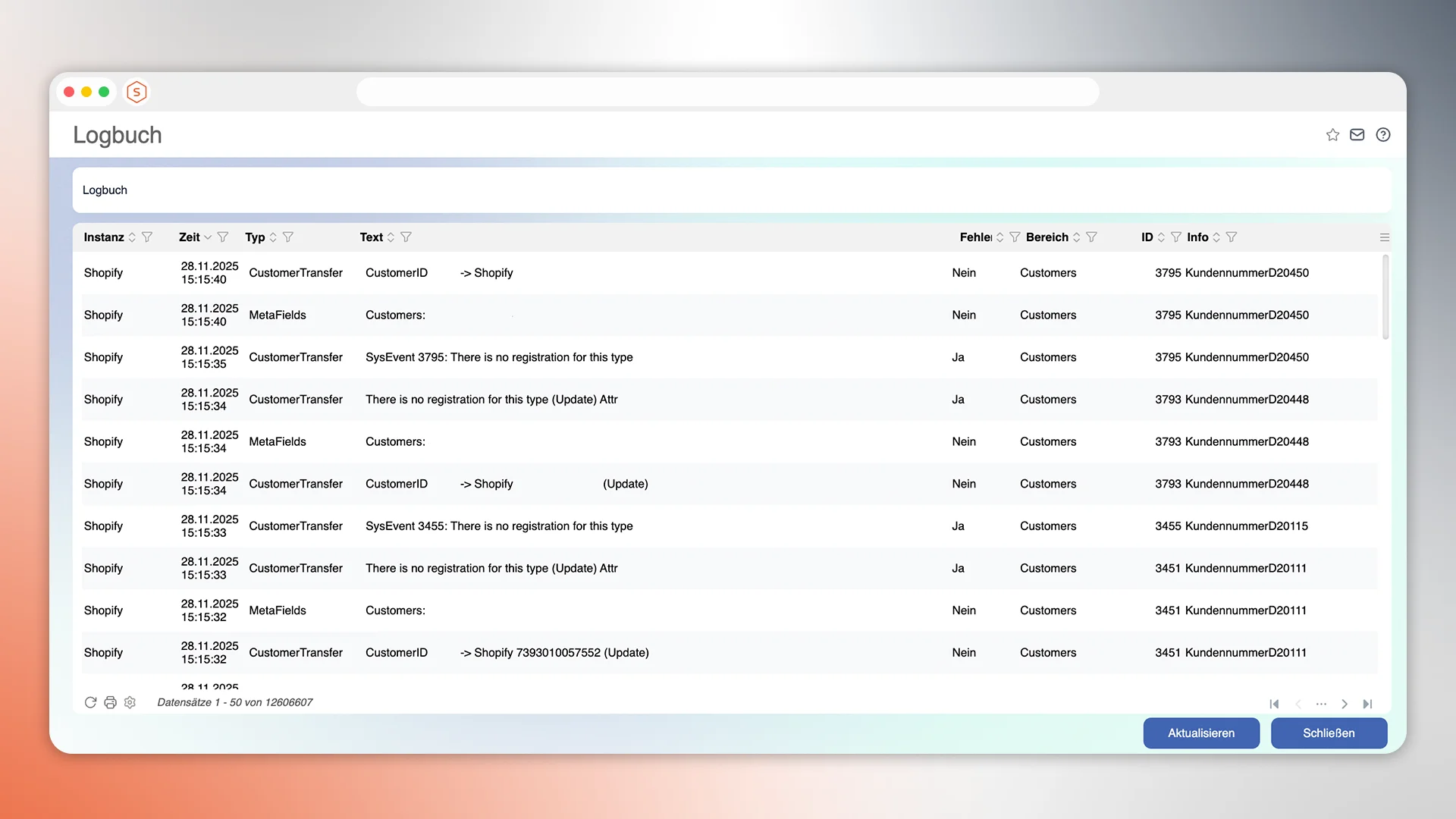Filter the Bereich column using its funnel icon
The height and width of the screenshot is (819, 1456).
pyautogui.click(x=1092, y=237)
